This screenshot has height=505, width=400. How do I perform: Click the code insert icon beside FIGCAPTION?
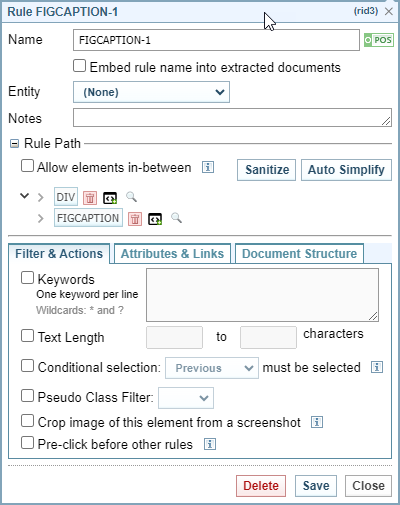pyautogui.click(x=155, y=219)
